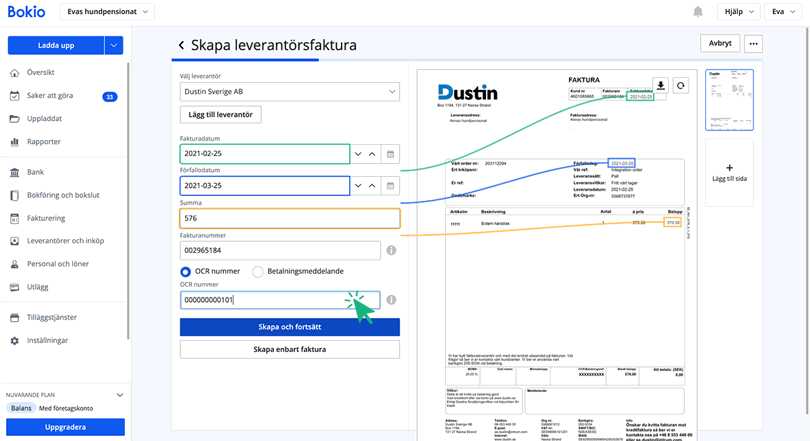Open calendar picker for Fakturadatum

[391, 154]
